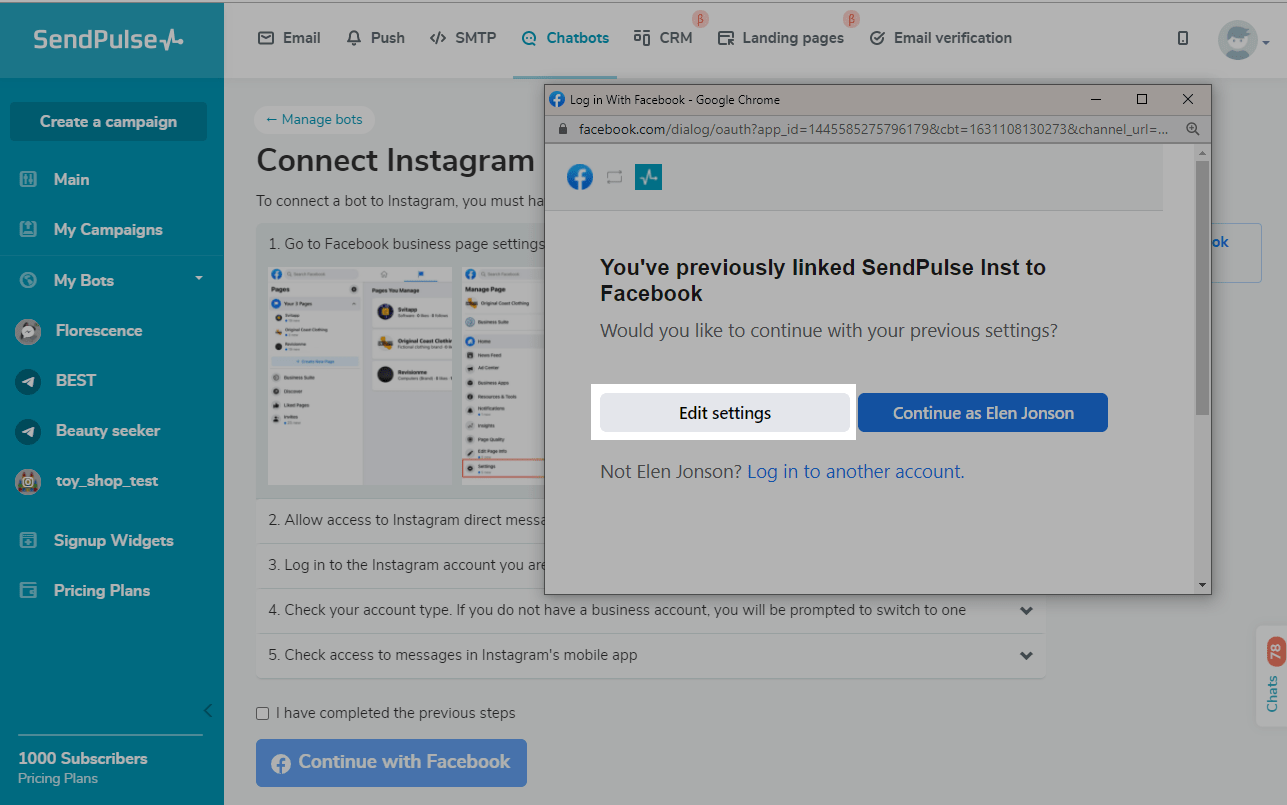
Task: Expand step 4 check account type
Action: click(x=1026, y=610)
